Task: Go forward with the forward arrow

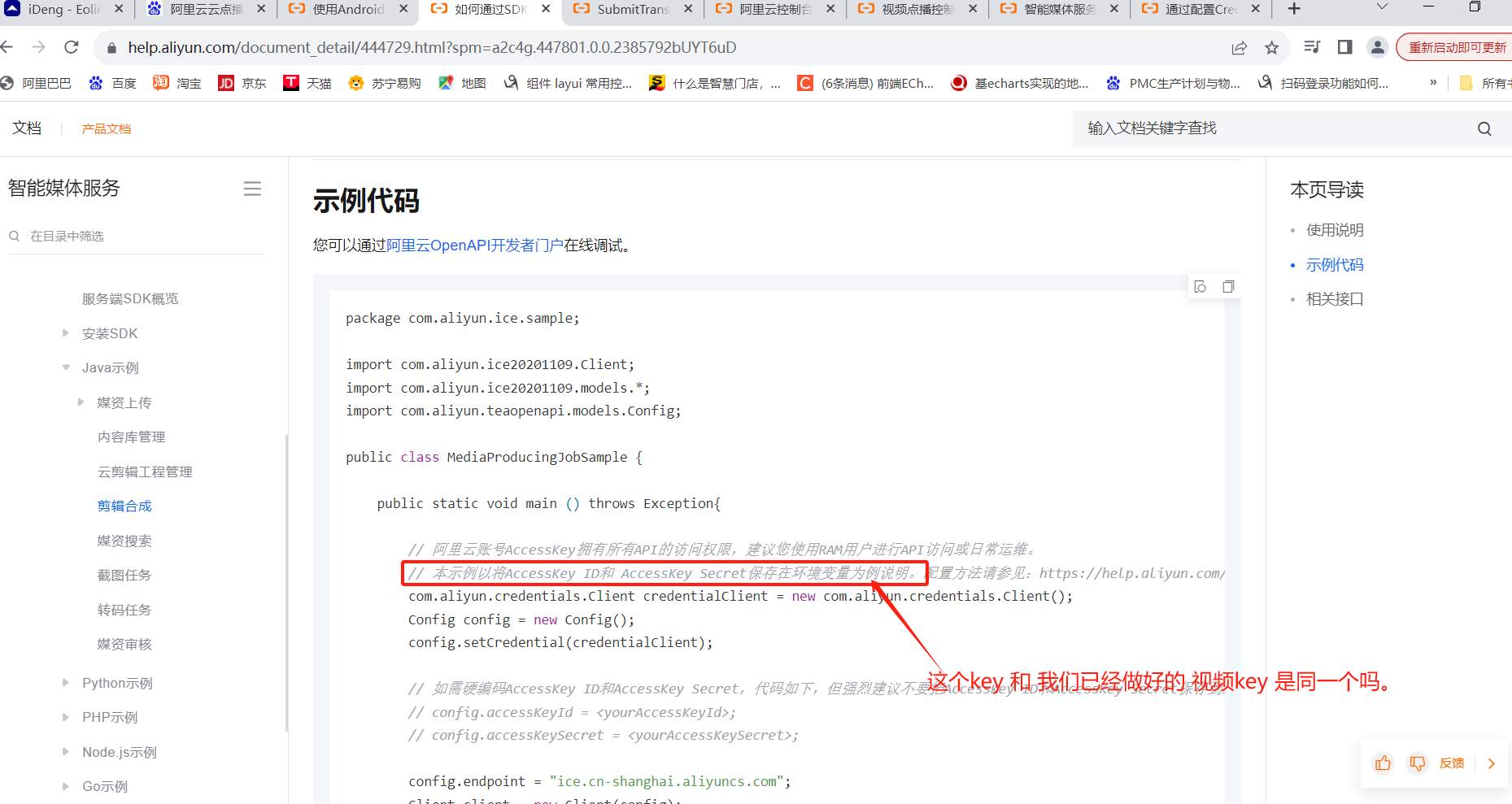Action: (38, 47)
